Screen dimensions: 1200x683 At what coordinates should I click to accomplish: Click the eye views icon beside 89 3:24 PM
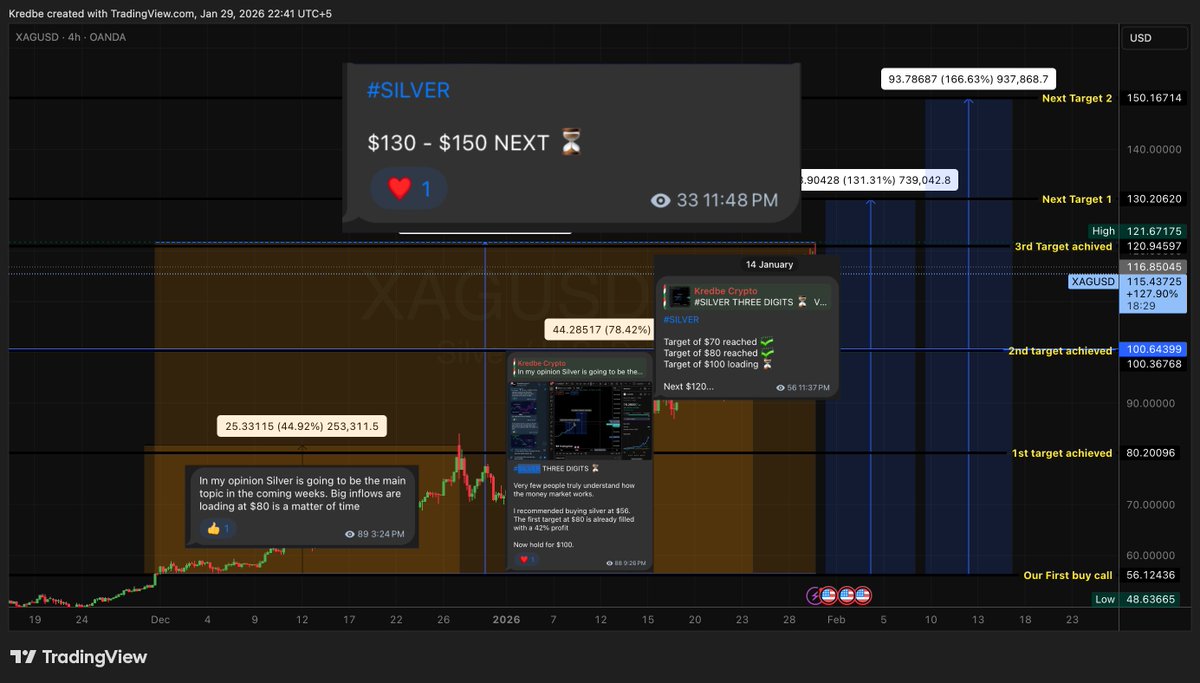tap(350, 534)
